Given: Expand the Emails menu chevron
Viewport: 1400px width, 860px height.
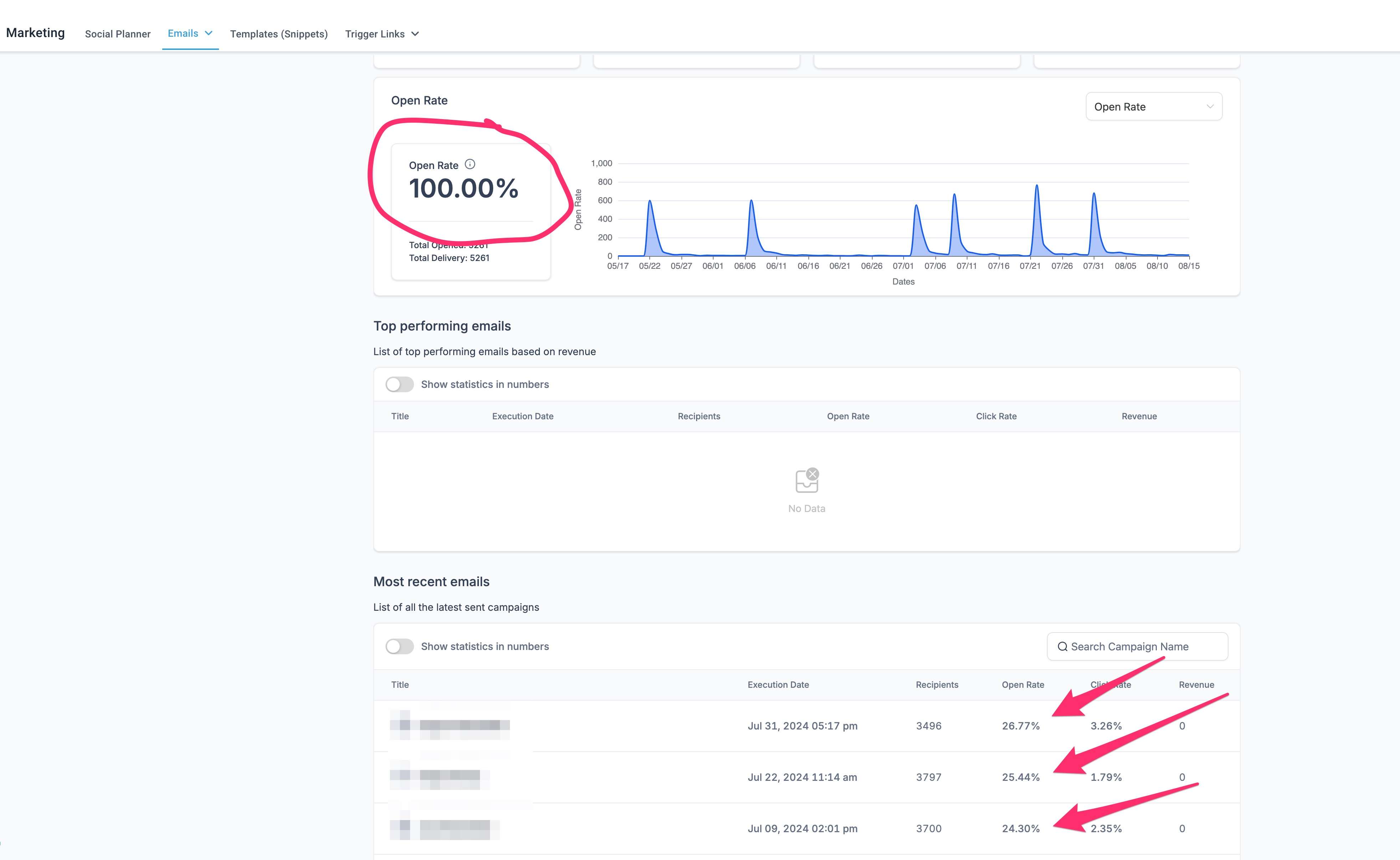Looking at the screenshot, I should [x=209, y=34].
